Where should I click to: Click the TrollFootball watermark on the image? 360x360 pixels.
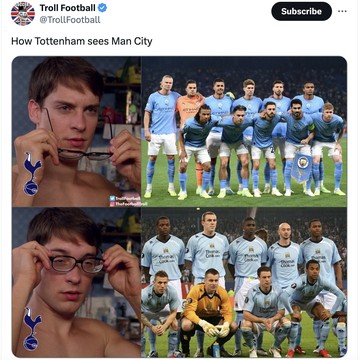click(x=127, y=201)
